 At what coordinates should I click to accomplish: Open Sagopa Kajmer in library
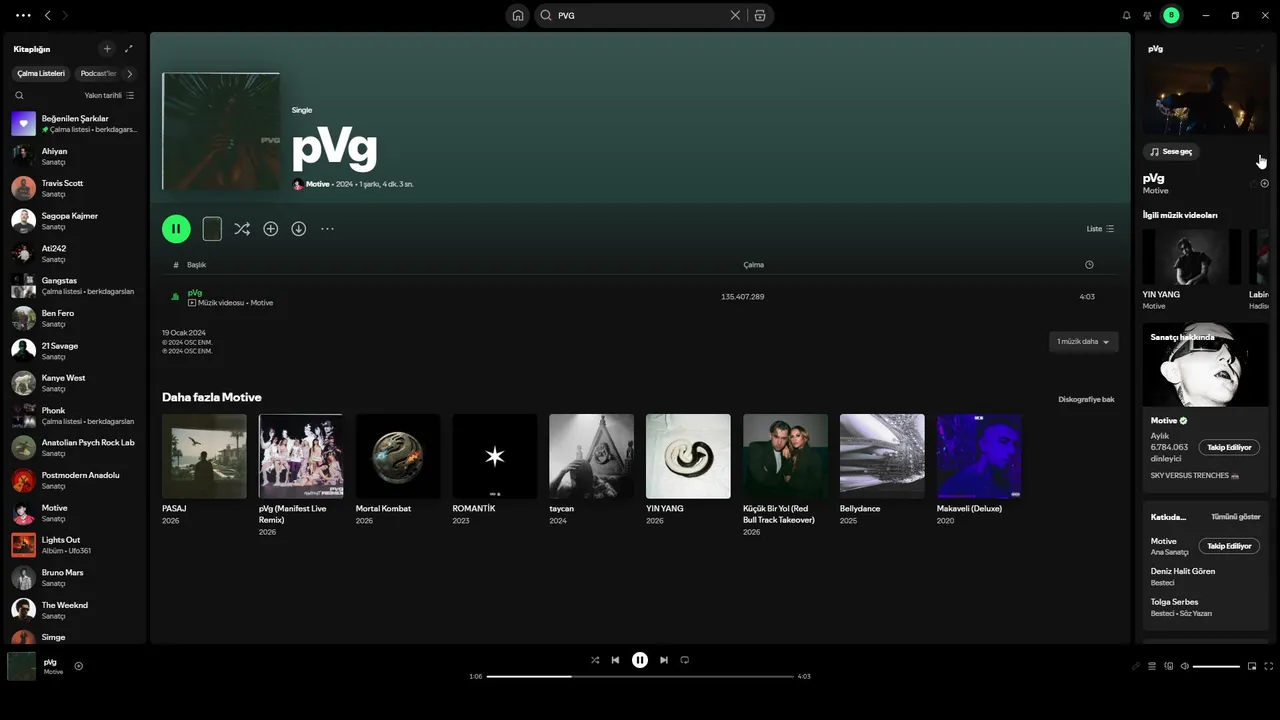tap(74, 221)
